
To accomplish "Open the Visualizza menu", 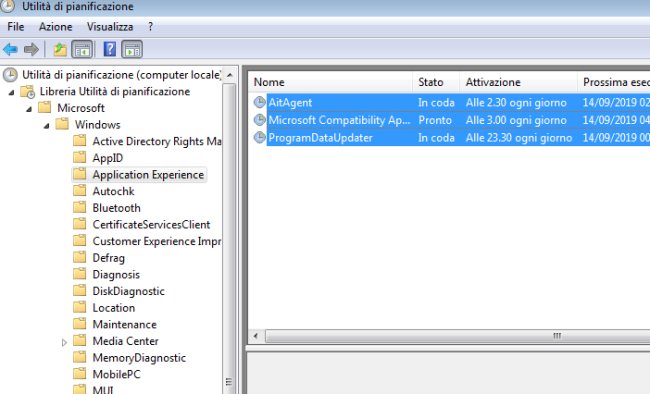I will pos(110,27).
